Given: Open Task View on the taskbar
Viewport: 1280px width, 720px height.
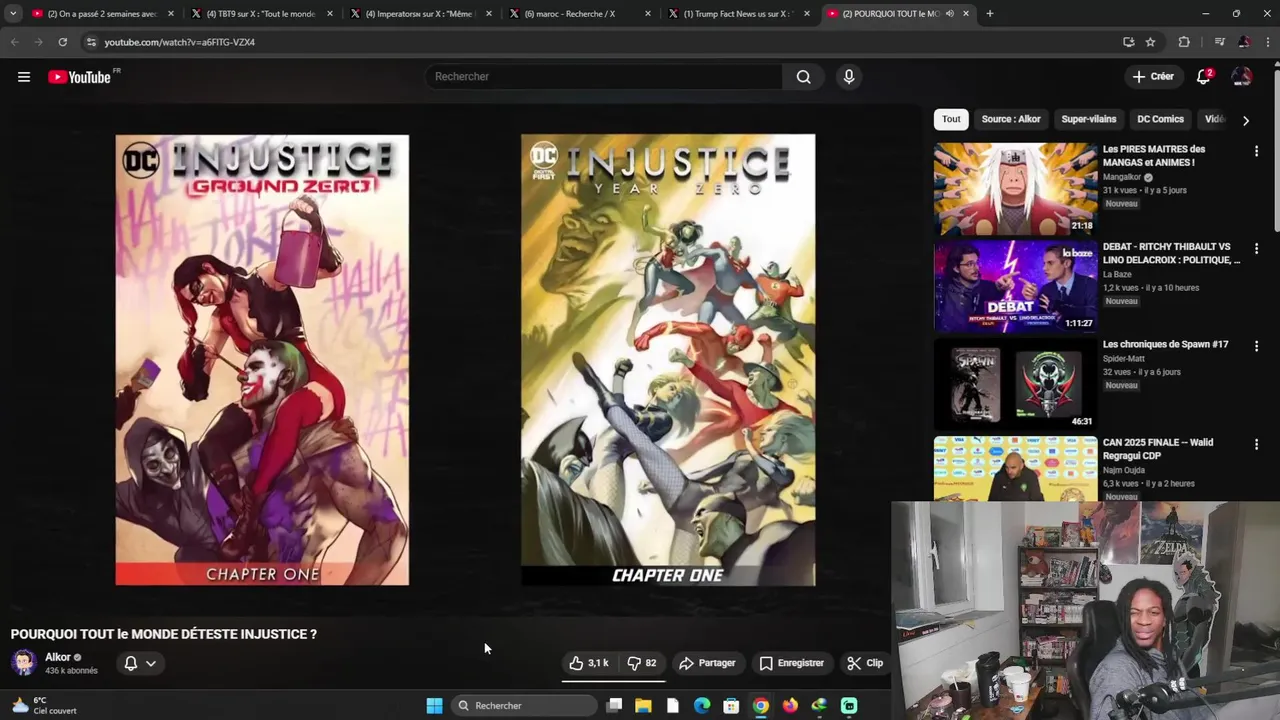Looking at the screenshot, I should [x=614, y=706].
